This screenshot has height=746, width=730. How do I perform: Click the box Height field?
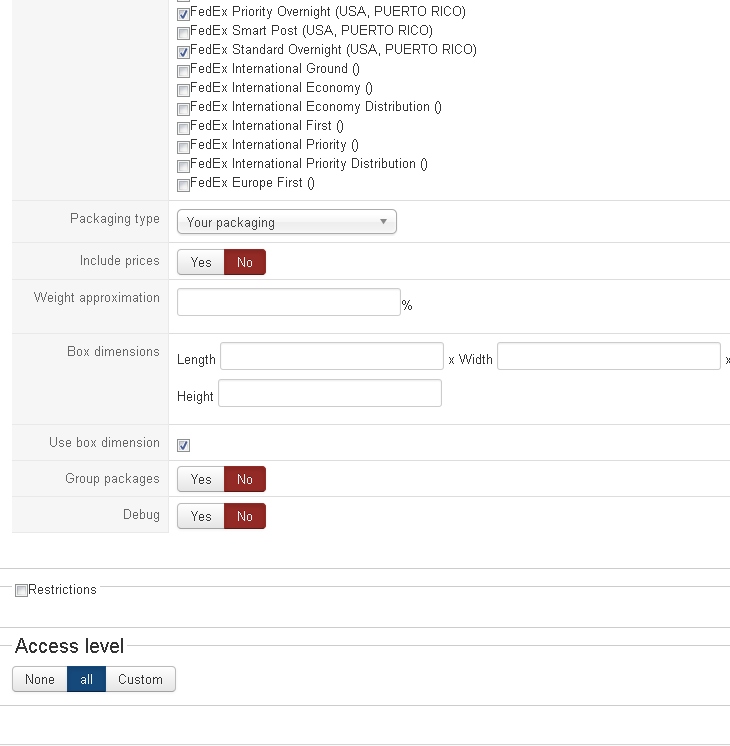click(329, 394)
